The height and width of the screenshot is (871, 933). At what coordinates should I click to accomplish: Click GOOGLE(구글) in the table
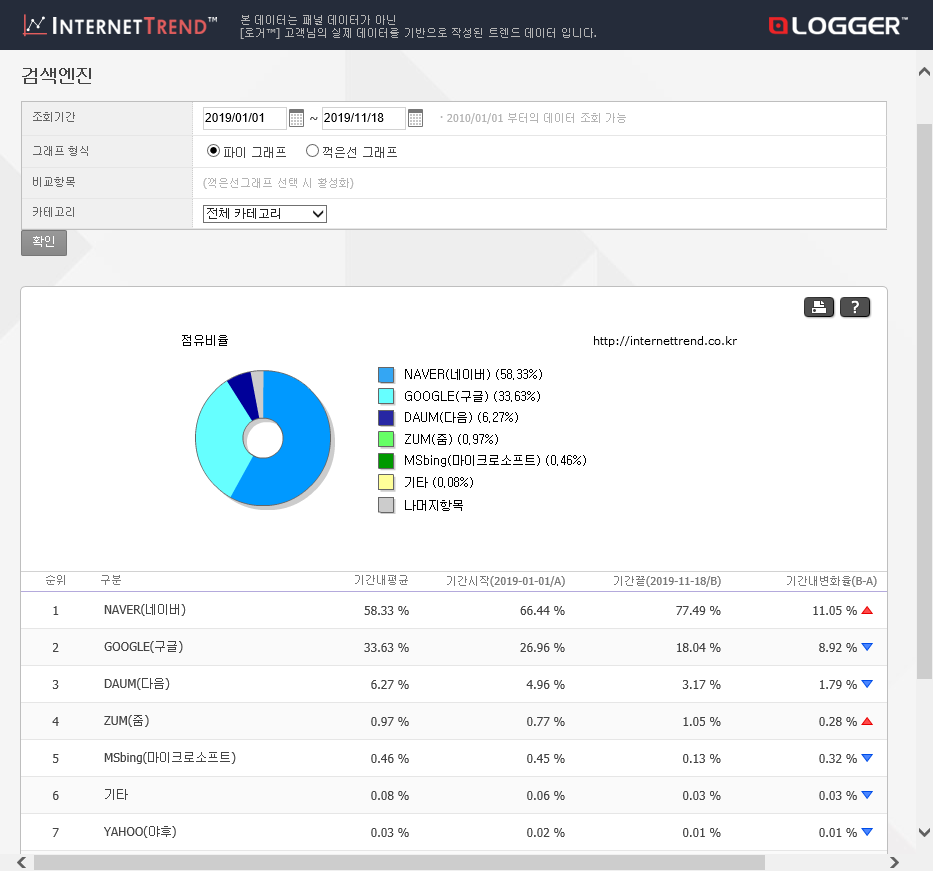[x=143, y=647]
